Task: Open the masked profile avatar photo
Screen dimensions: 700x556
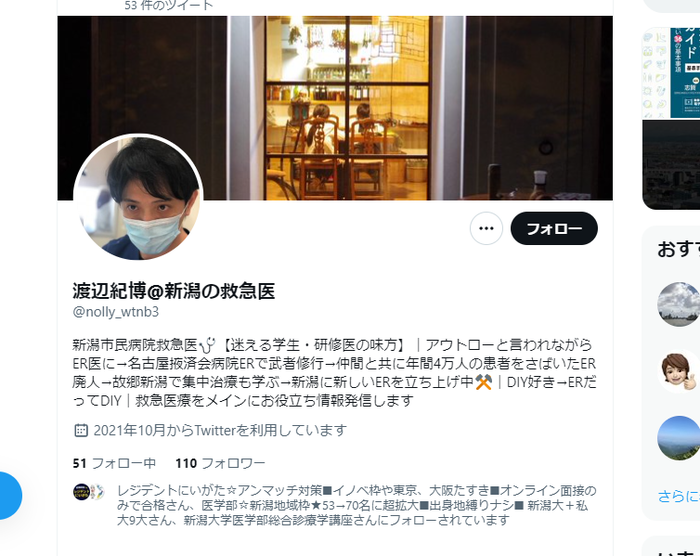Action: pyautogui.click(x=138, y=198)
